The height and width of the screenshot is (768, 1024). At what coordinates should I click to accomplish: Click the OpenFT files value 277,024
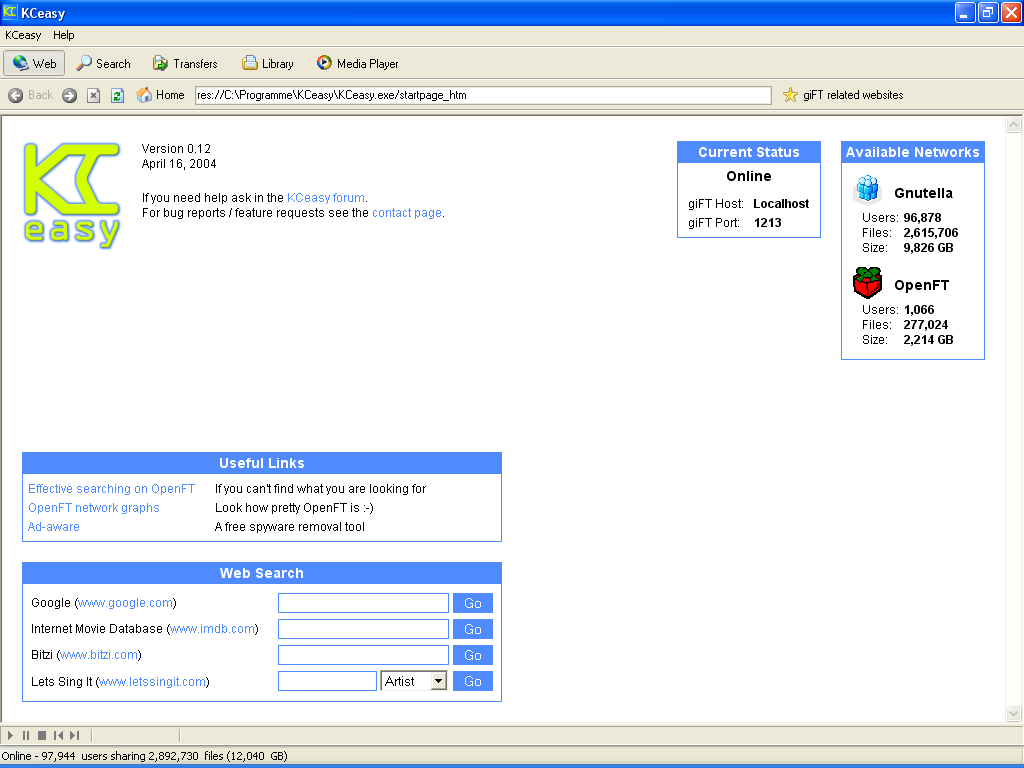(925, 325)
